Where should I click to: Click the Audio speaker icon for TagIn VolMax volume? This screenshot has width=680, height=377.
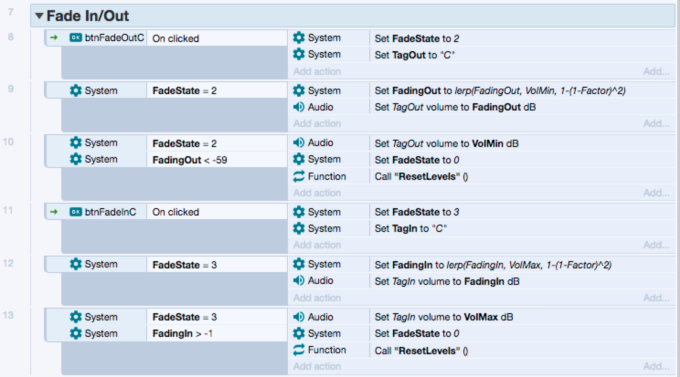click(x=298, y=317)
